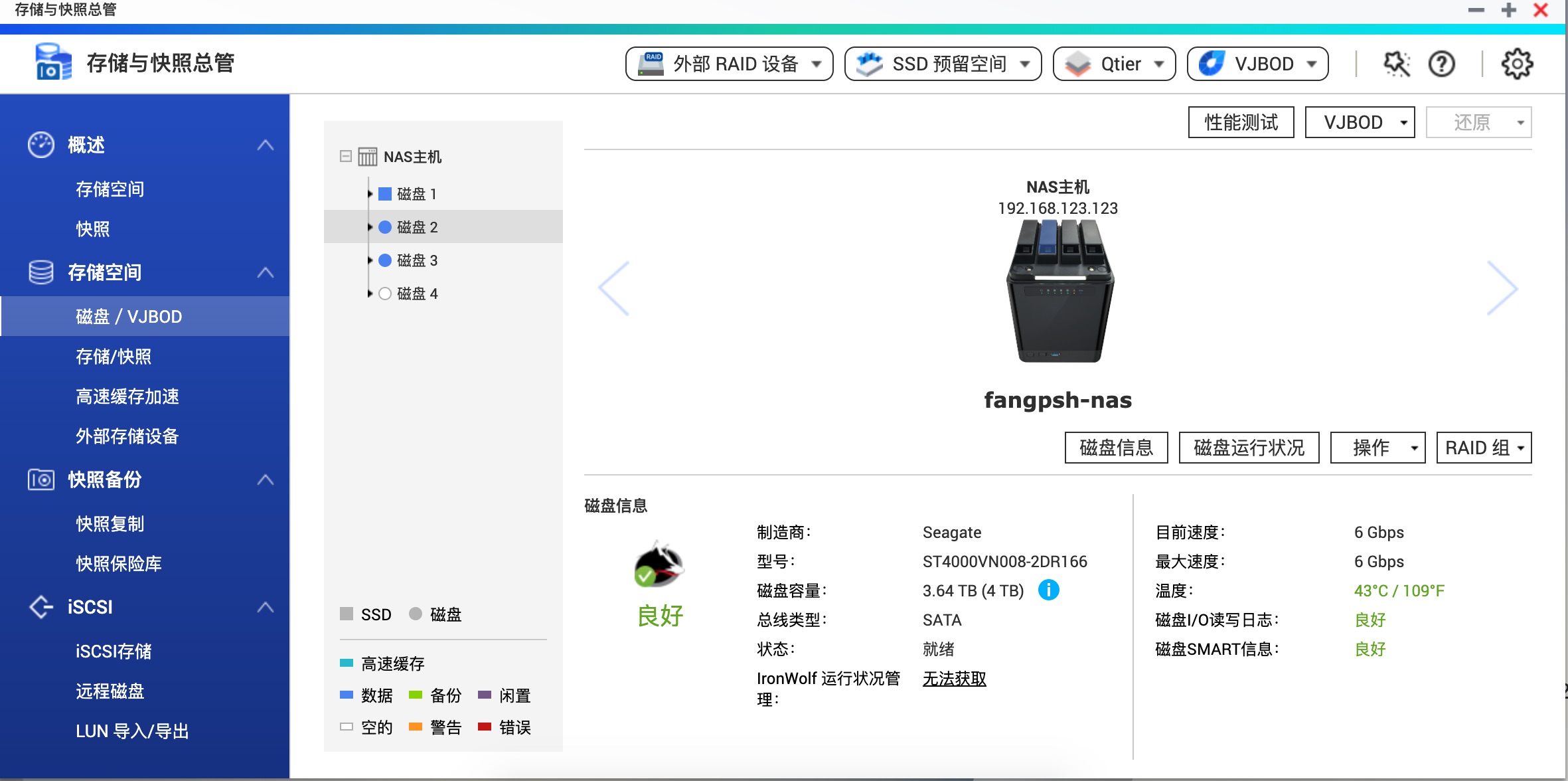Click the 性能测试 button
This screenshot has width=1568, height=781.
point(1242,123)
